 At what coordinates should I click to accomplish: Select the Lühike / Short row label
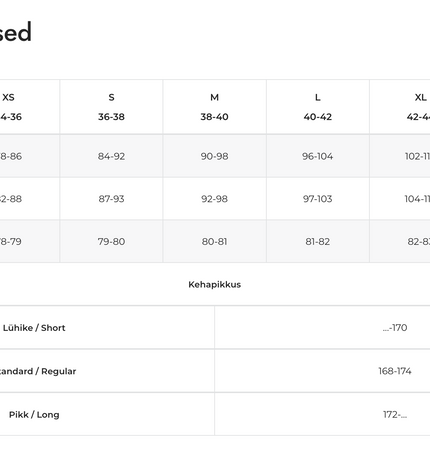pyautogui.click(x=34, y=328)
